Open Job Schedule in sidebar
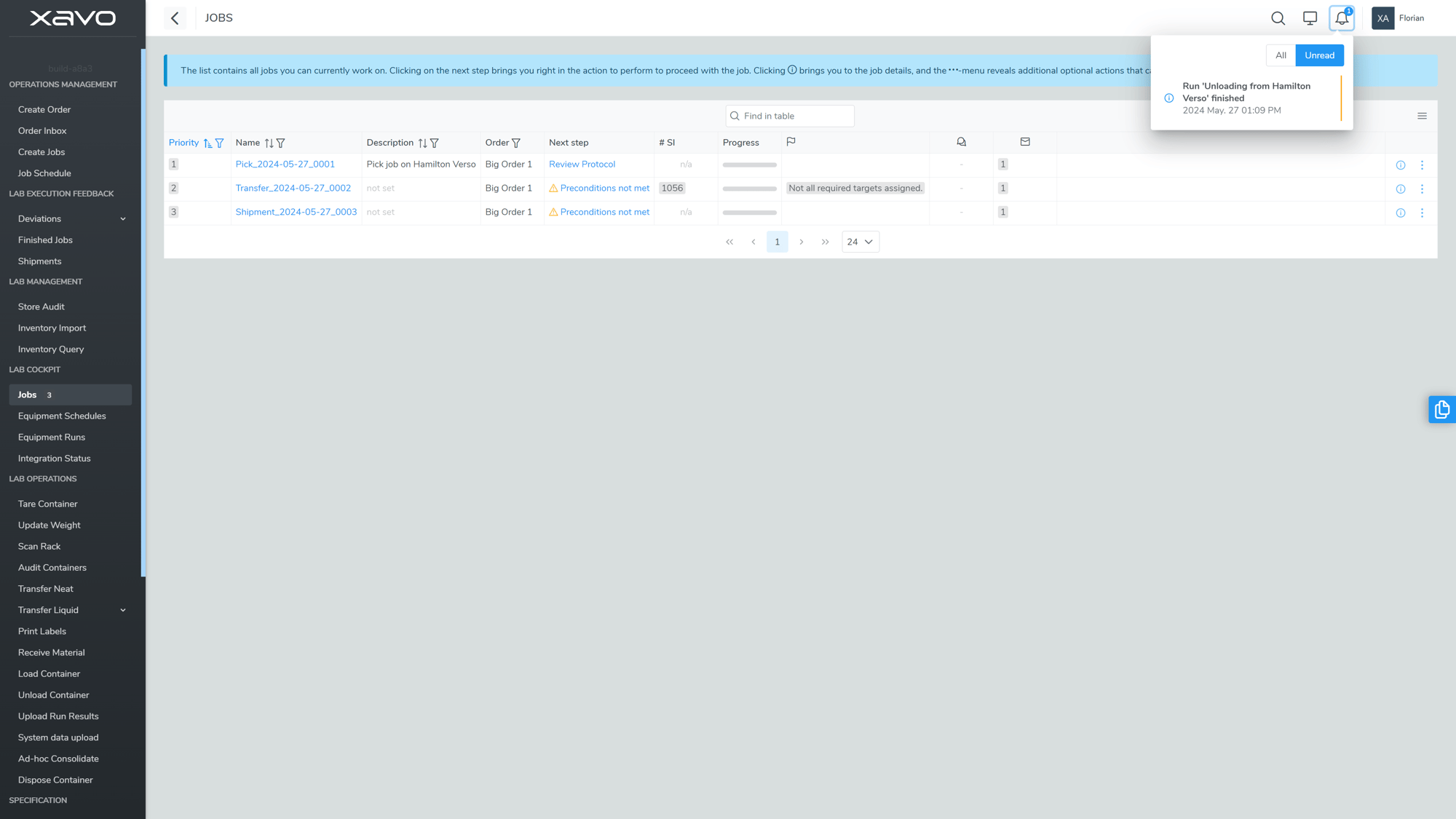This screenshot has height=819, width=1456. pos(44,173)
